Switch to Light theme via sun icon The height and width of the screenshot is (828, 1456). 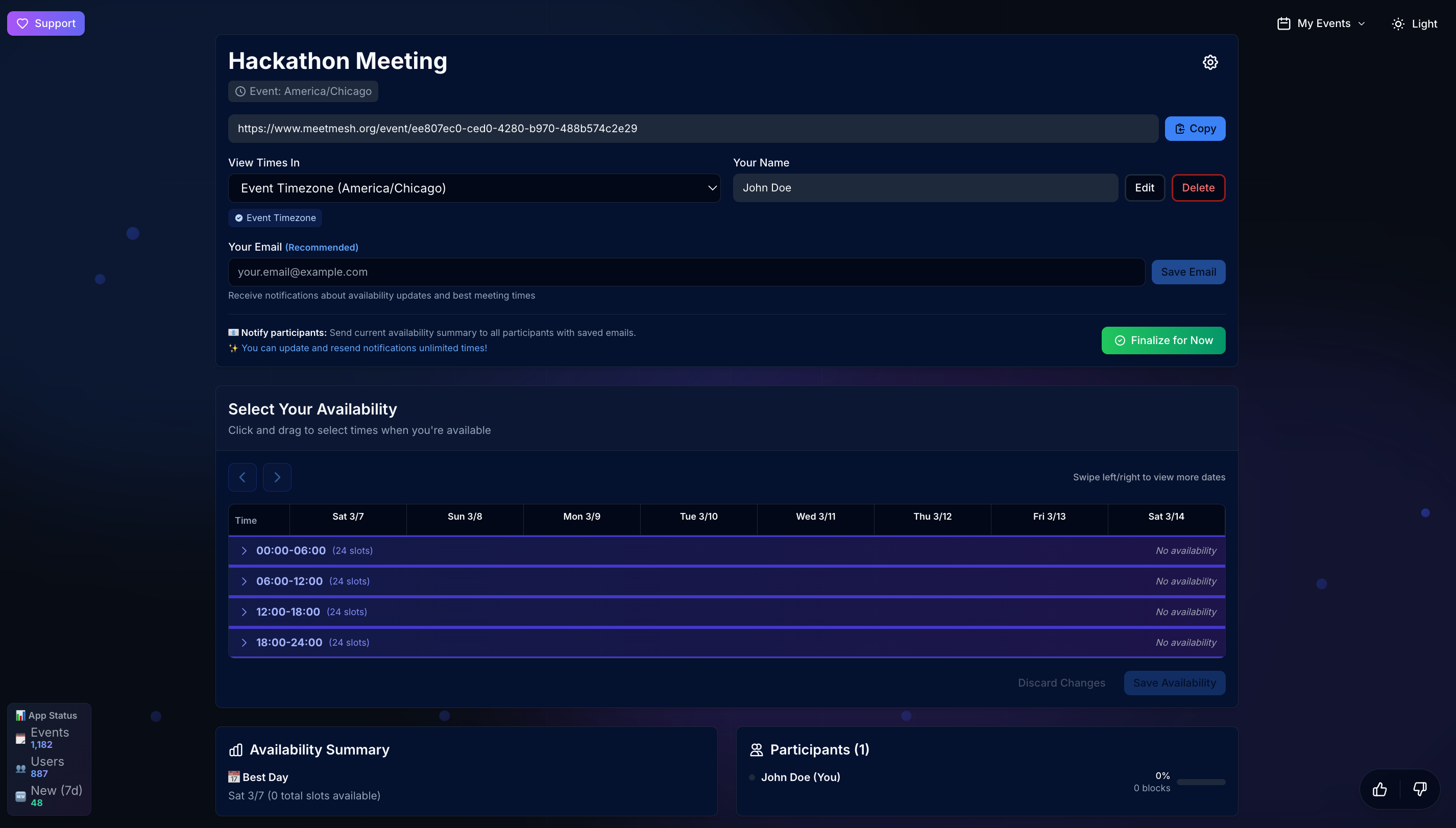1398,23
